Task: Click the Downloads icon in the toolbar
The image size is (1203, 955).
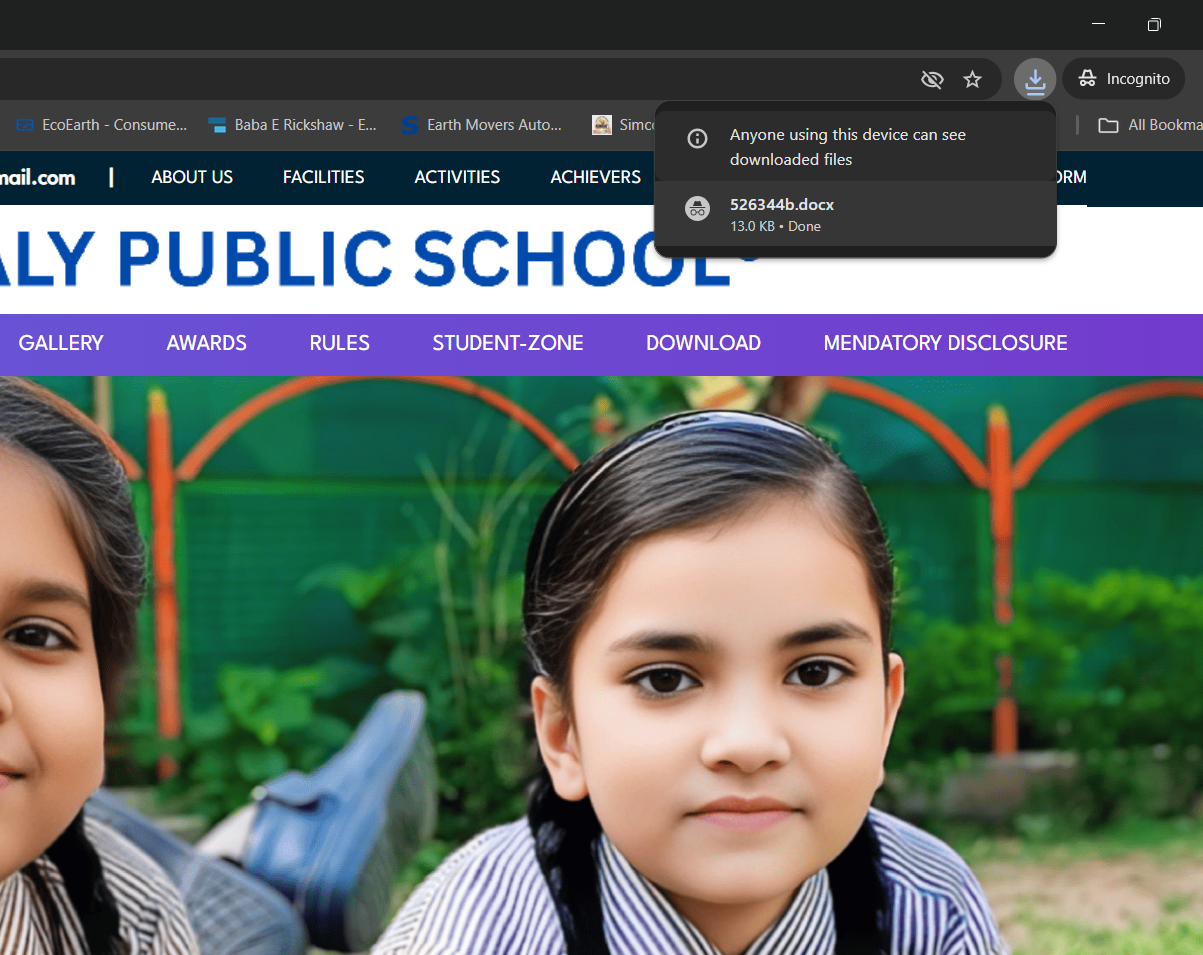Action: [1034, 79]
